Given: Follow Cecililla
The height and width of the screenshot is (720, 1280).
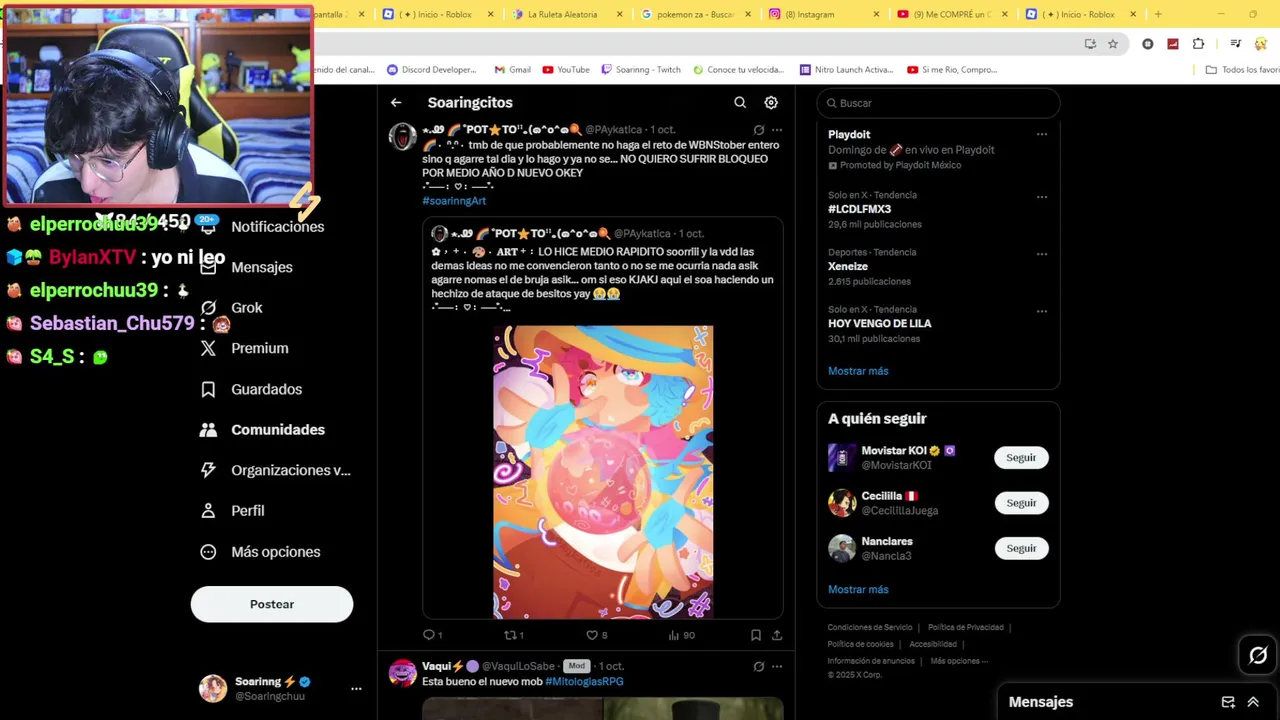Looking at the screenshot, I should [1021, 503].
